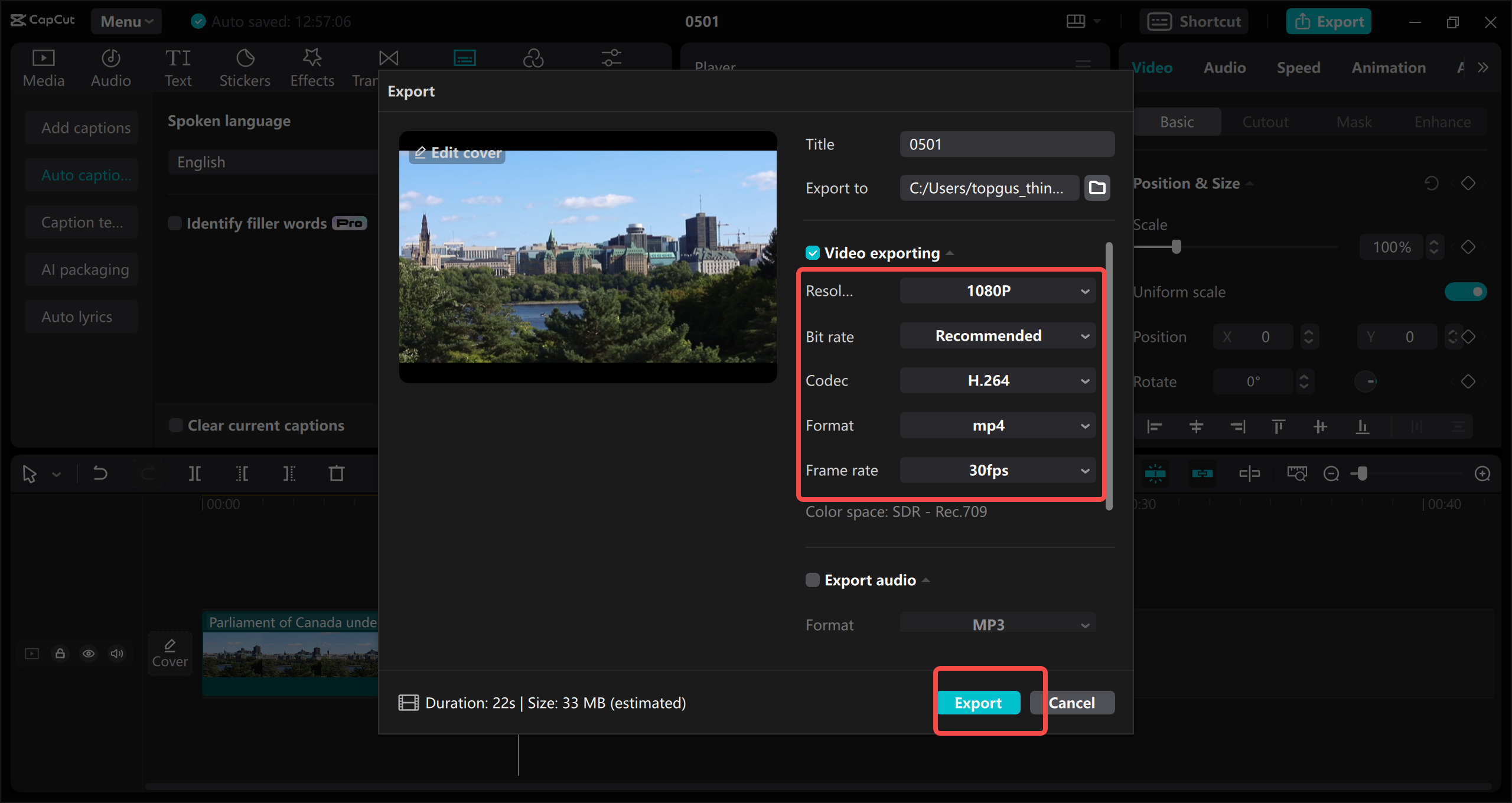Image resolution: width=1512 pixels, height=803 pixels.
Task: Click the Delete icon in the timeline toolbar
Action: click(x=335, y=473)
